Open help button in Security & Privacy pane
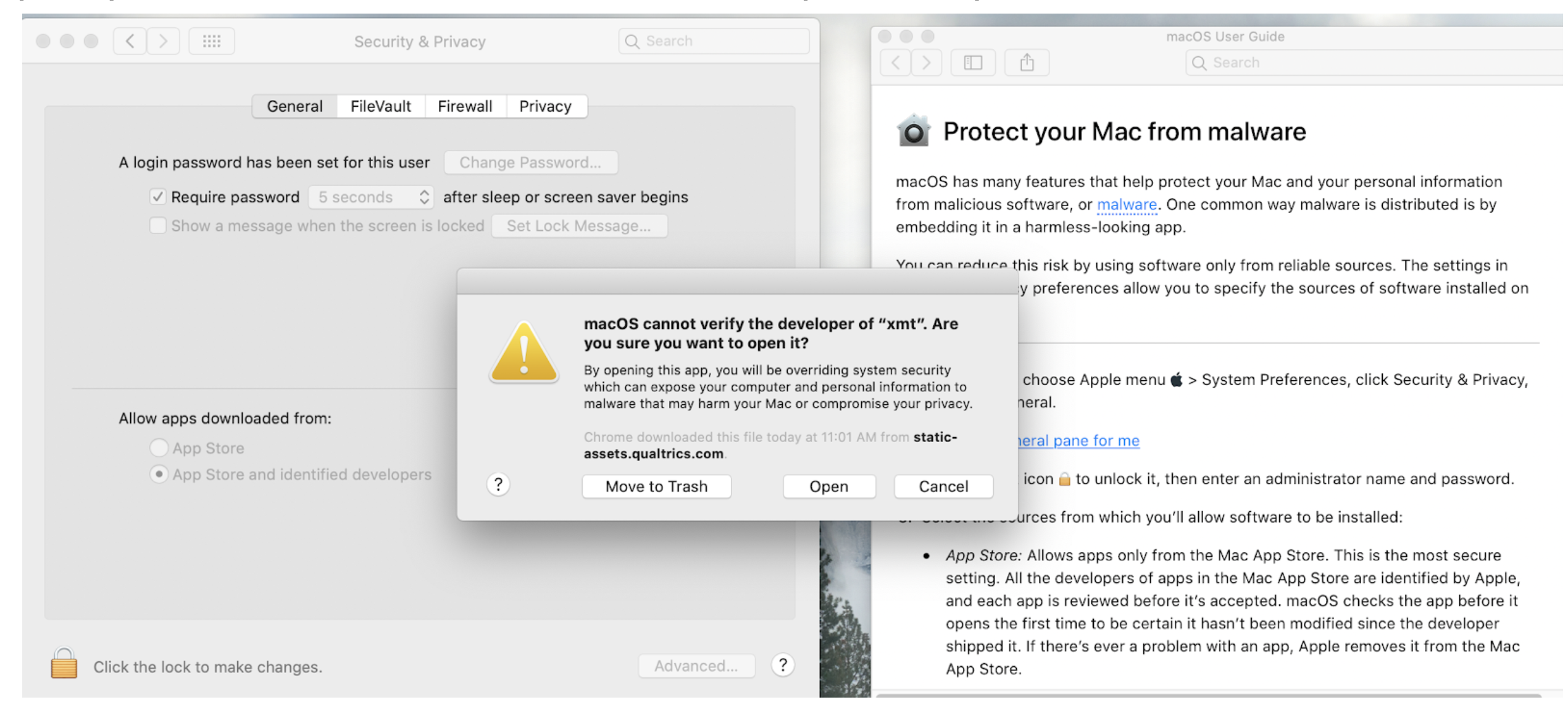The height and width of the screenshot is (705, 1568). 783,665
